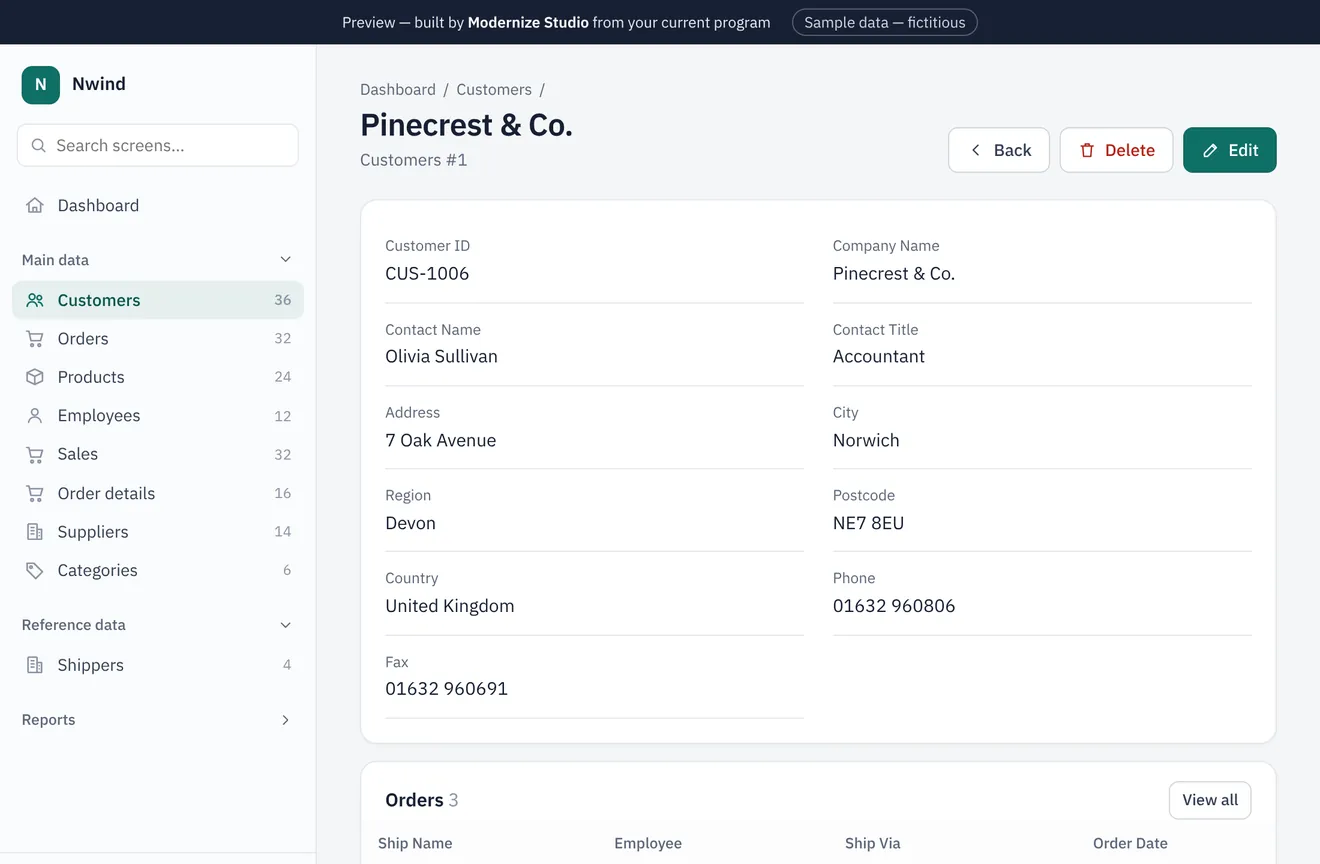Click the pencil icon on Edit
Image resolution: width=1320 pixels, height=864 pixels.
[1210, 150]
